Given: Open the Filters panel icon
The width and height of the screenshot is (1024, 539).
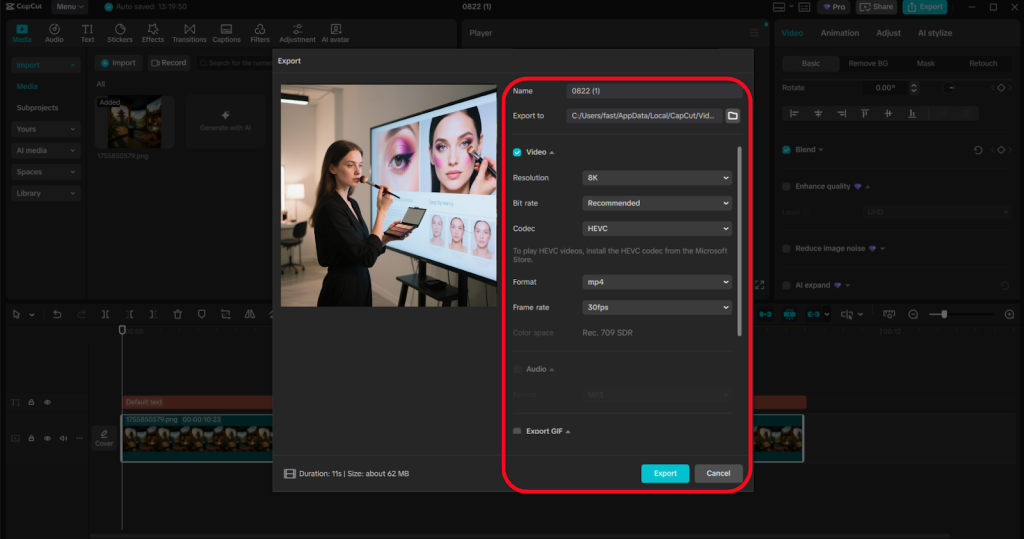Looking at the screenshot, I should pyautogui.click(x=260, y=29).
